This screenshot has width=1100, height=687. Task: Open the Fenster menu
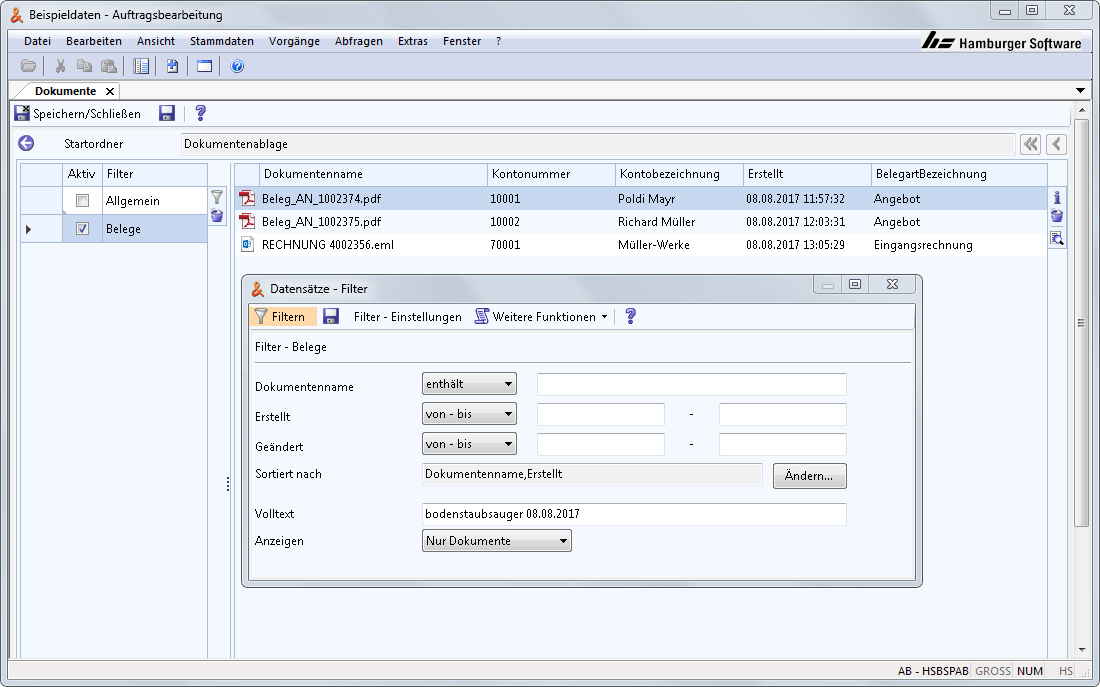[x=462, y=41]
